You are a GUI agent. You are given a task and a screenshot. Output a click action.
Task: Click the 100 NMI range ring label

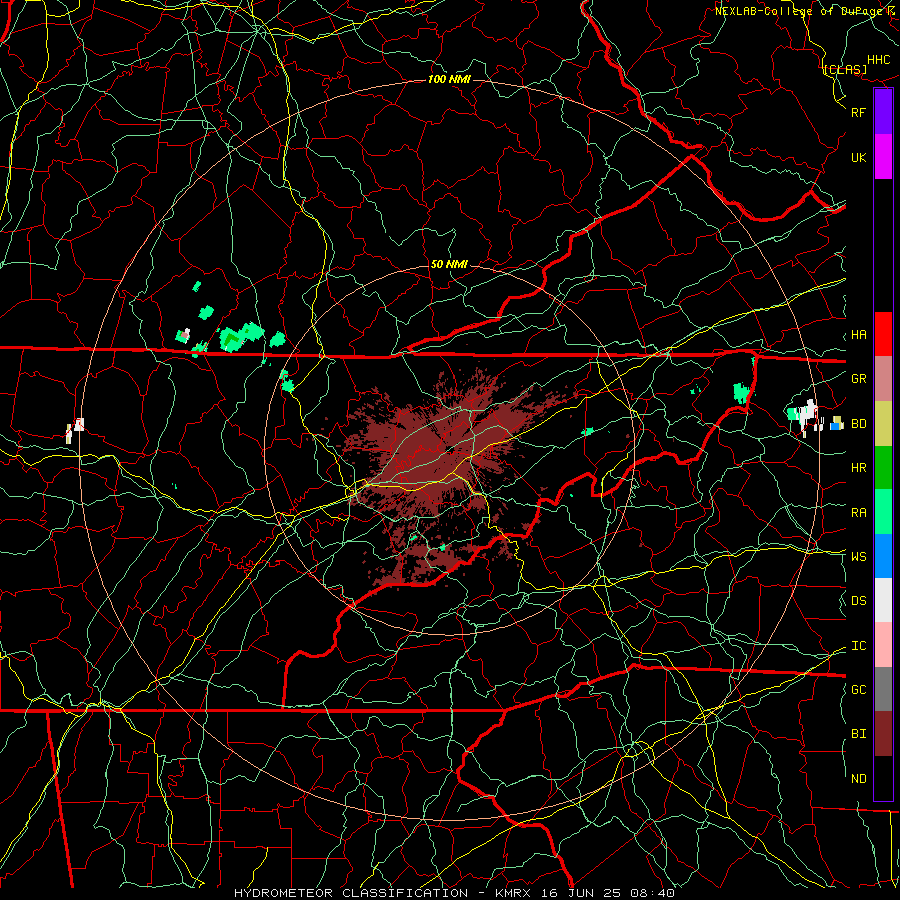click(449, 79)
